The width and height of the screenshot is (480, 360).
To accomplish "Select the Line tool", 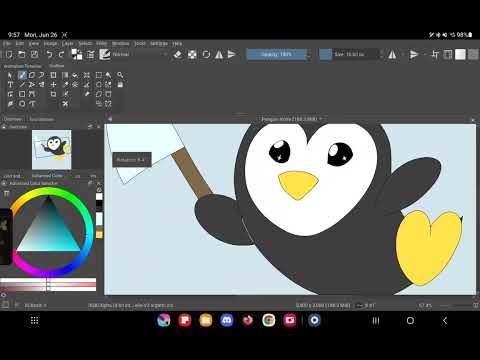I will point(22,85).
